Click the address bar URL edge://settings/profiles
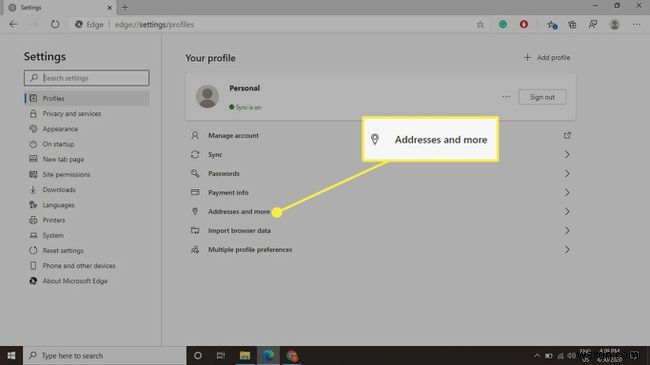650x365 pixels. (154, 24)
